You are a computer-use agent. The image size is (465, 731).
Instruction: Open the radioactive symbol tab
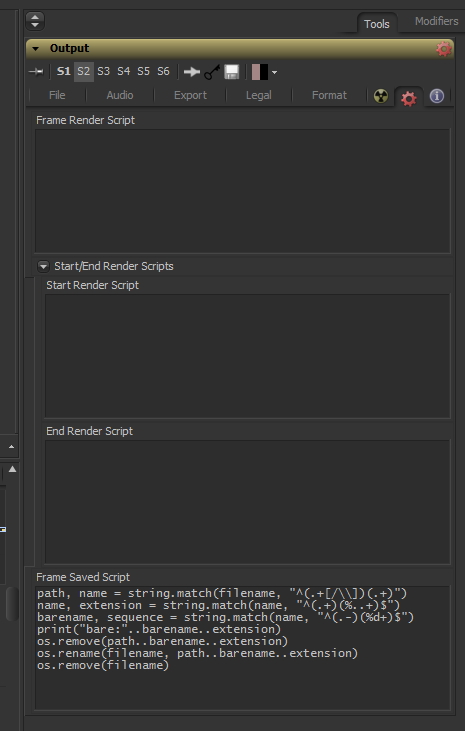(x=381, y=97)
